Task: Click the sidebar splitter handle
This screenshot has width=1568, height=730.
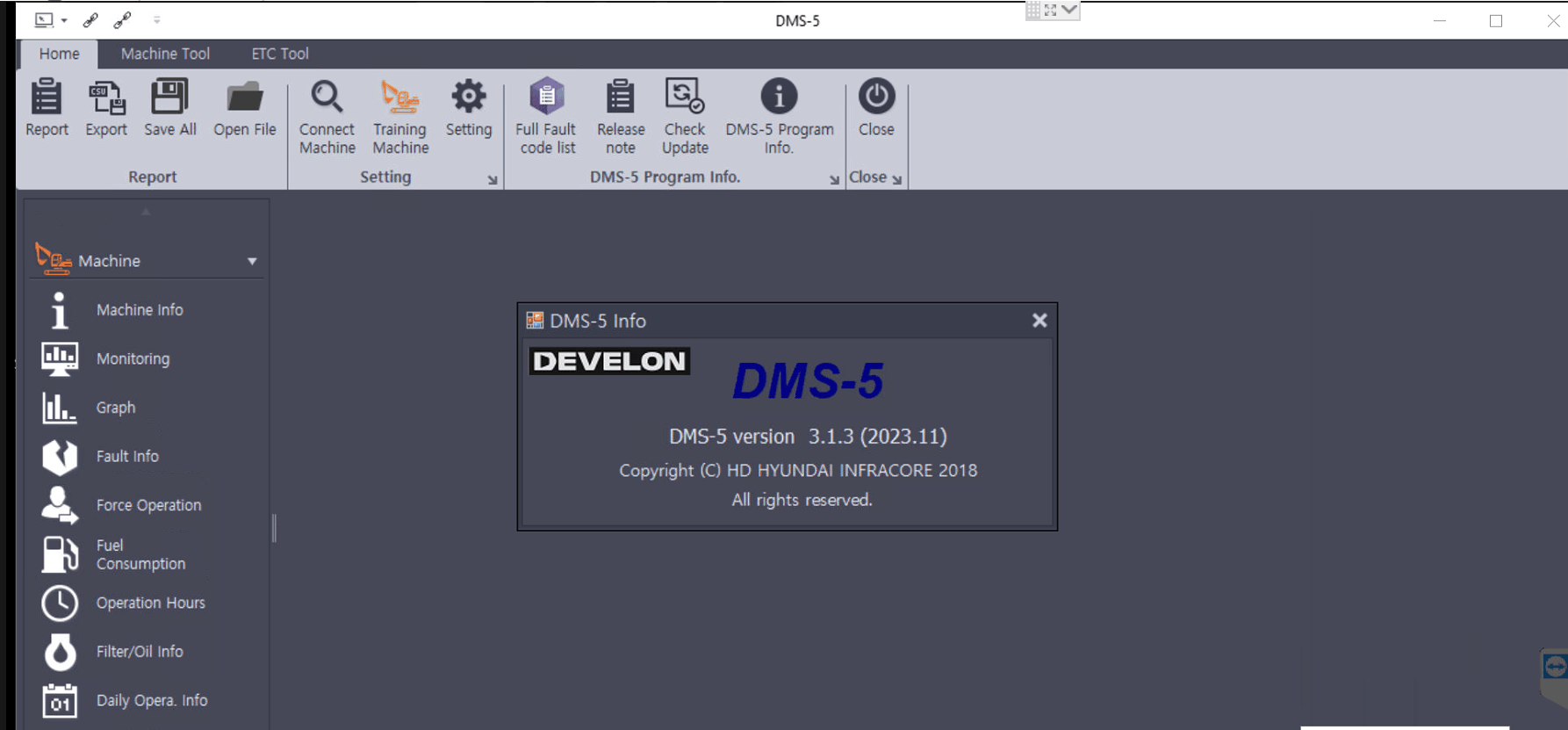Action: [x=274, y=528]
